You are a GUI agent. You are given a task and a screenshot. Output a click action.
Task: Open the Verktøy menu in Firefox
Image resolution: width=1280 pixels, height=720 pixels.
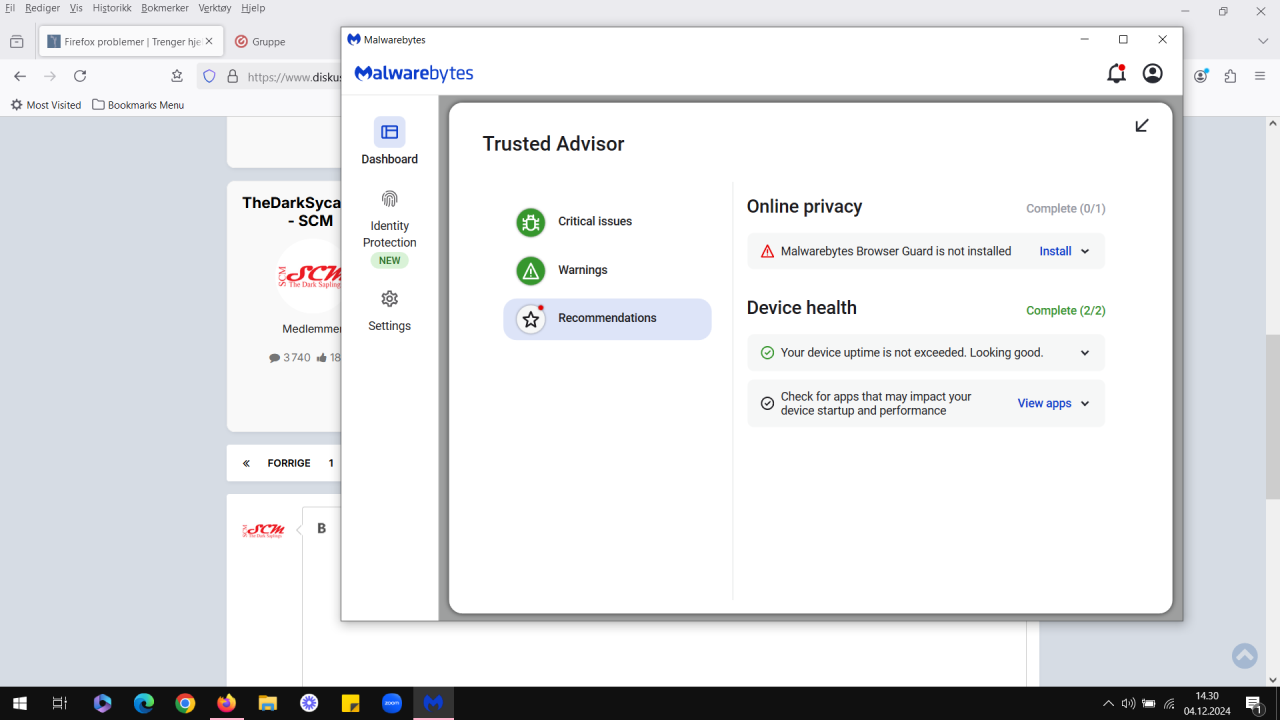coord(215,8)
